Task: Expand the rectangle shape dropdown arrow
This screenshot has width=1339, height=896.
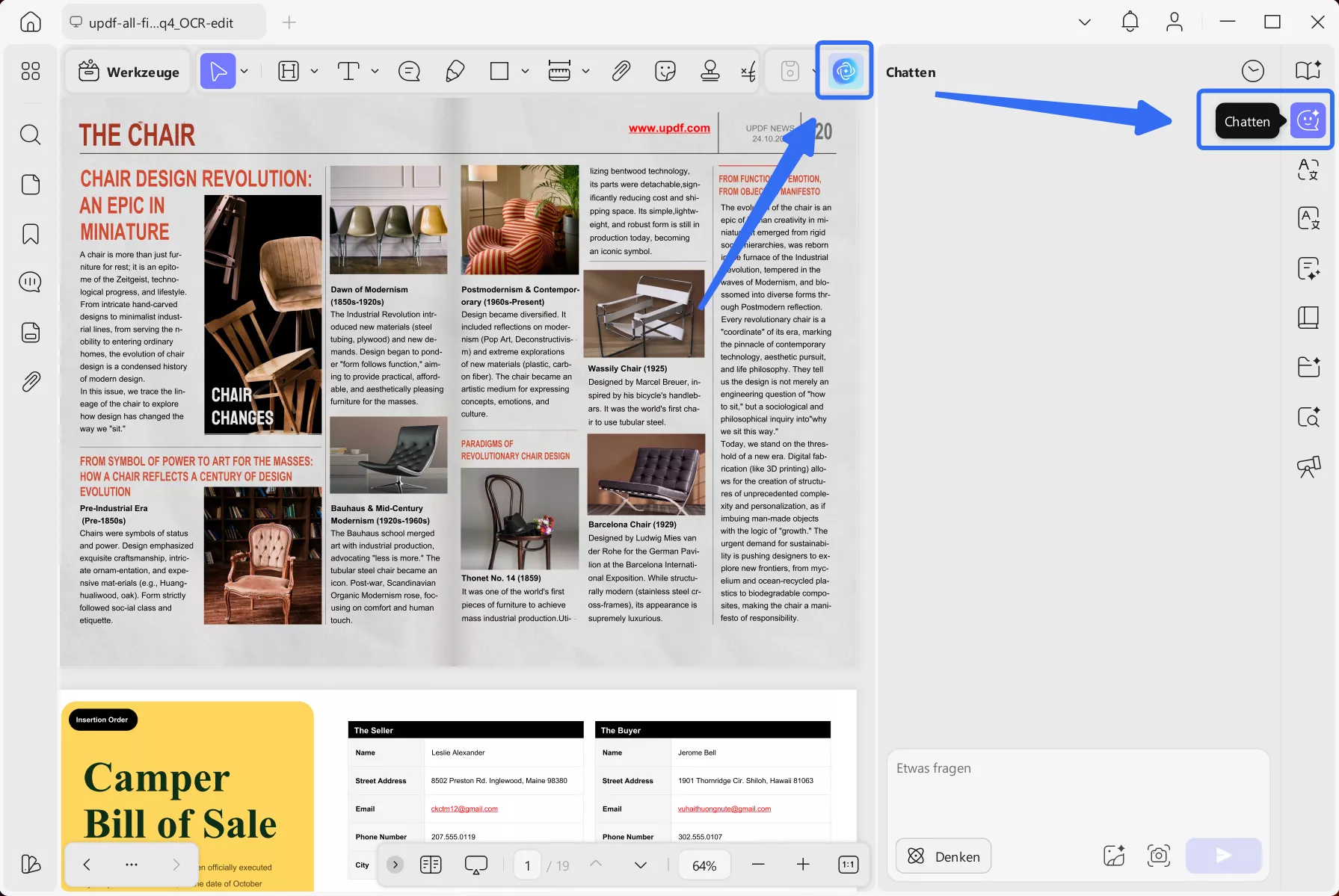Action: point(525,71)
